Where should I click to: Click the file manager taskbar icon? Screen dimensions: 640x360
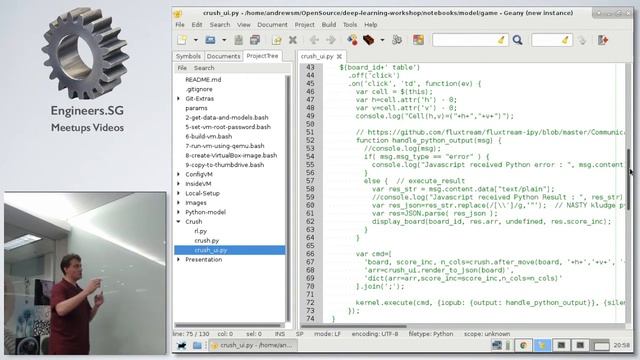(197, 345)
